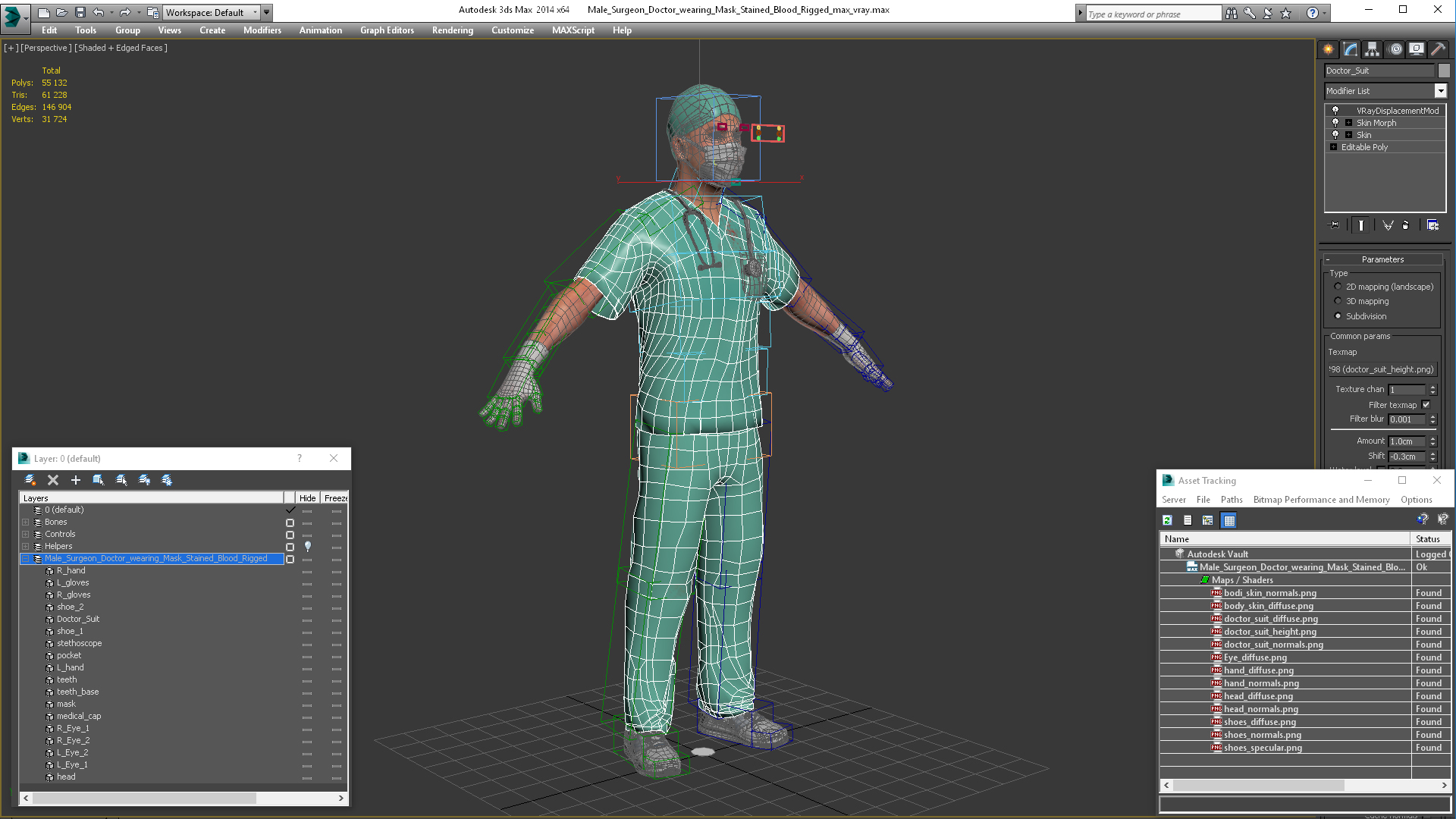Click the Pin Stack icon
Screen dimensions: 1456x819
[x=1335, y=225]
